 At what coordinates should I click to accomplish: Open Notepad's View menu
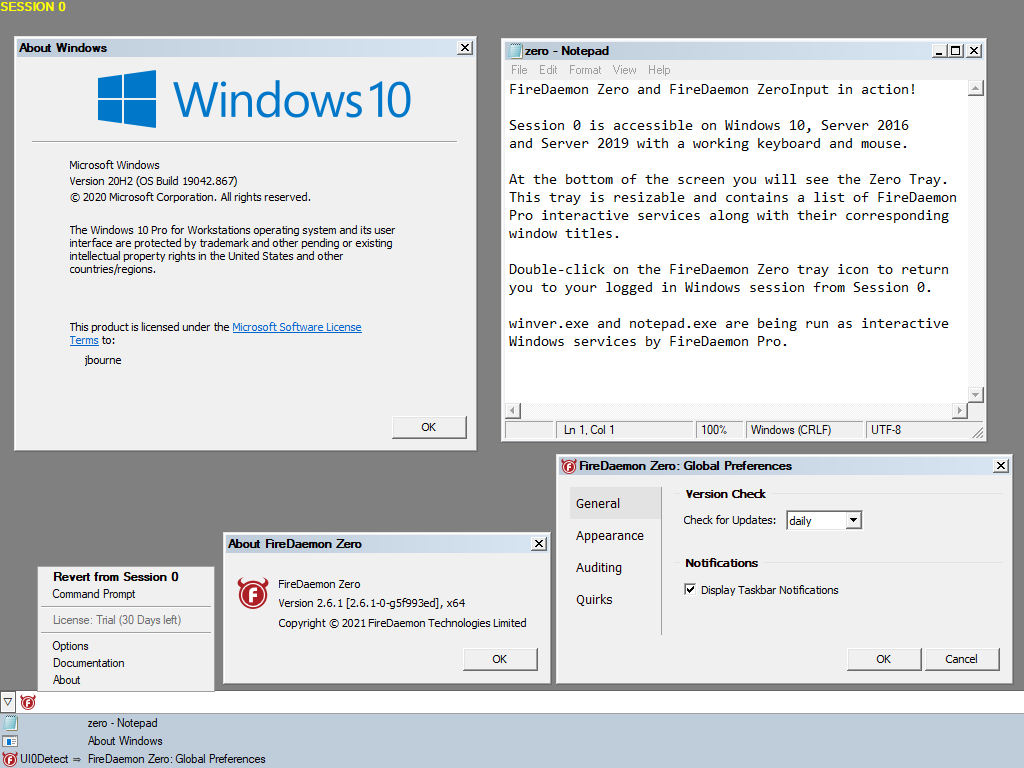[624, 70]
